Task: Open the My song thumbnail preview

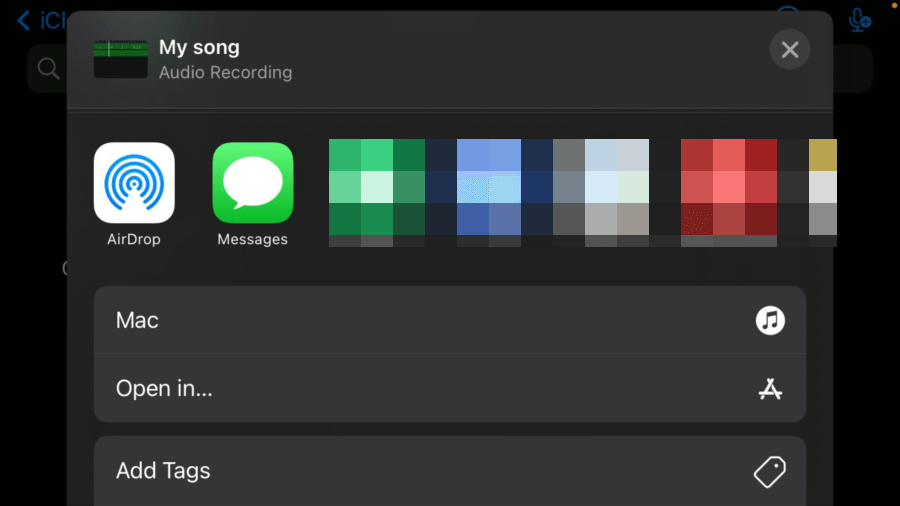Action: point(121,59)
